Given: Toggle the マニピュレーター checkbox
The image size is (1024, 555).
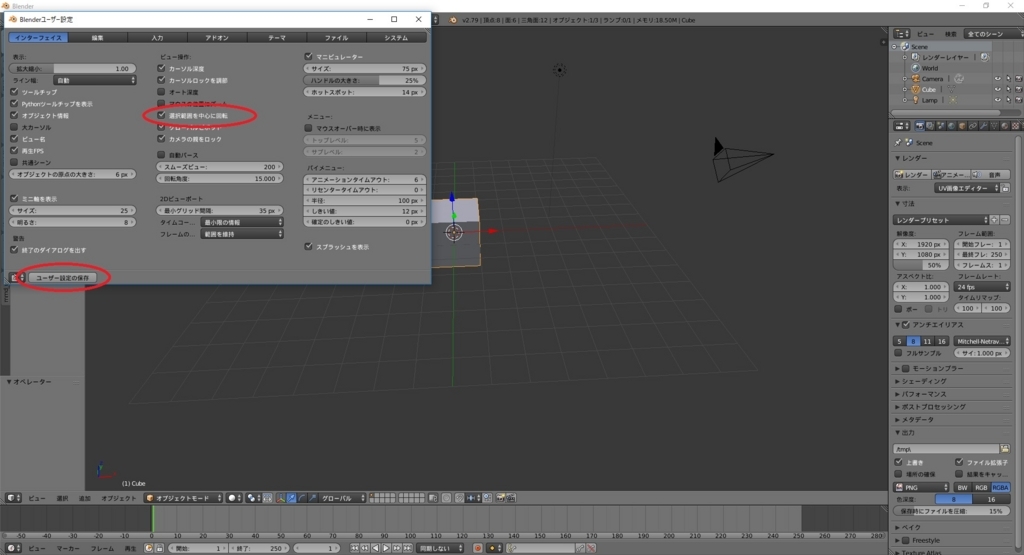Looking at the screenshot, I should coord(309,56).
